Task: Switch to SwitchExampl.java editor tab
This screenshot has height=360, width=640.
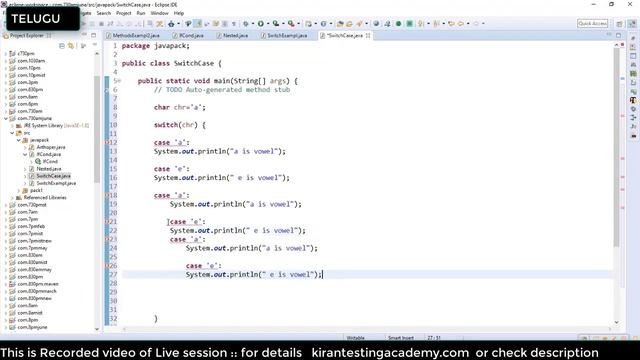Action: click(284, 36)
